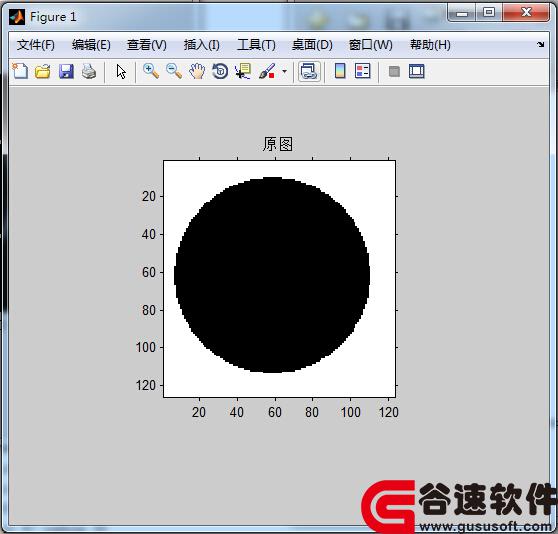Open a file with the folder icon
558x534 pixels.
pyautogui.click(x=43, y=72)
